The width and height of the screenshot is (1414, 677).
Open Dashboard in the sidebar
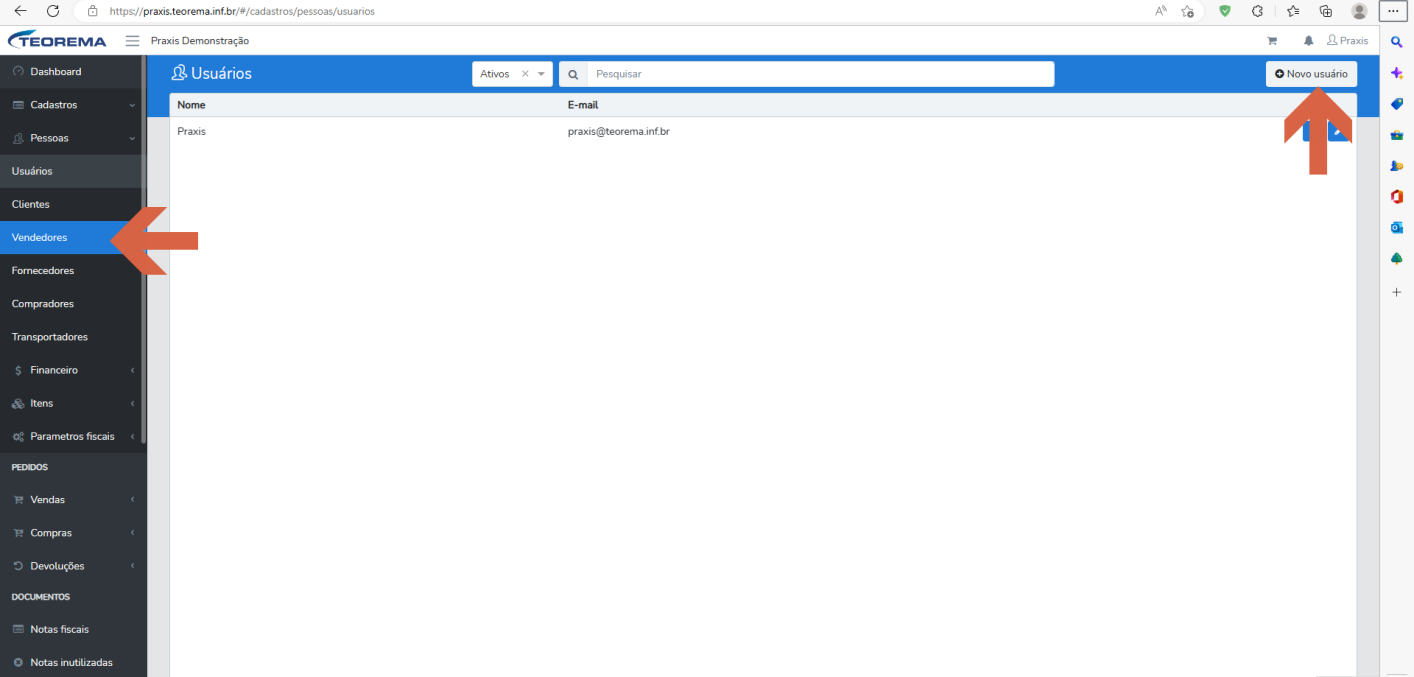(73, 72)
